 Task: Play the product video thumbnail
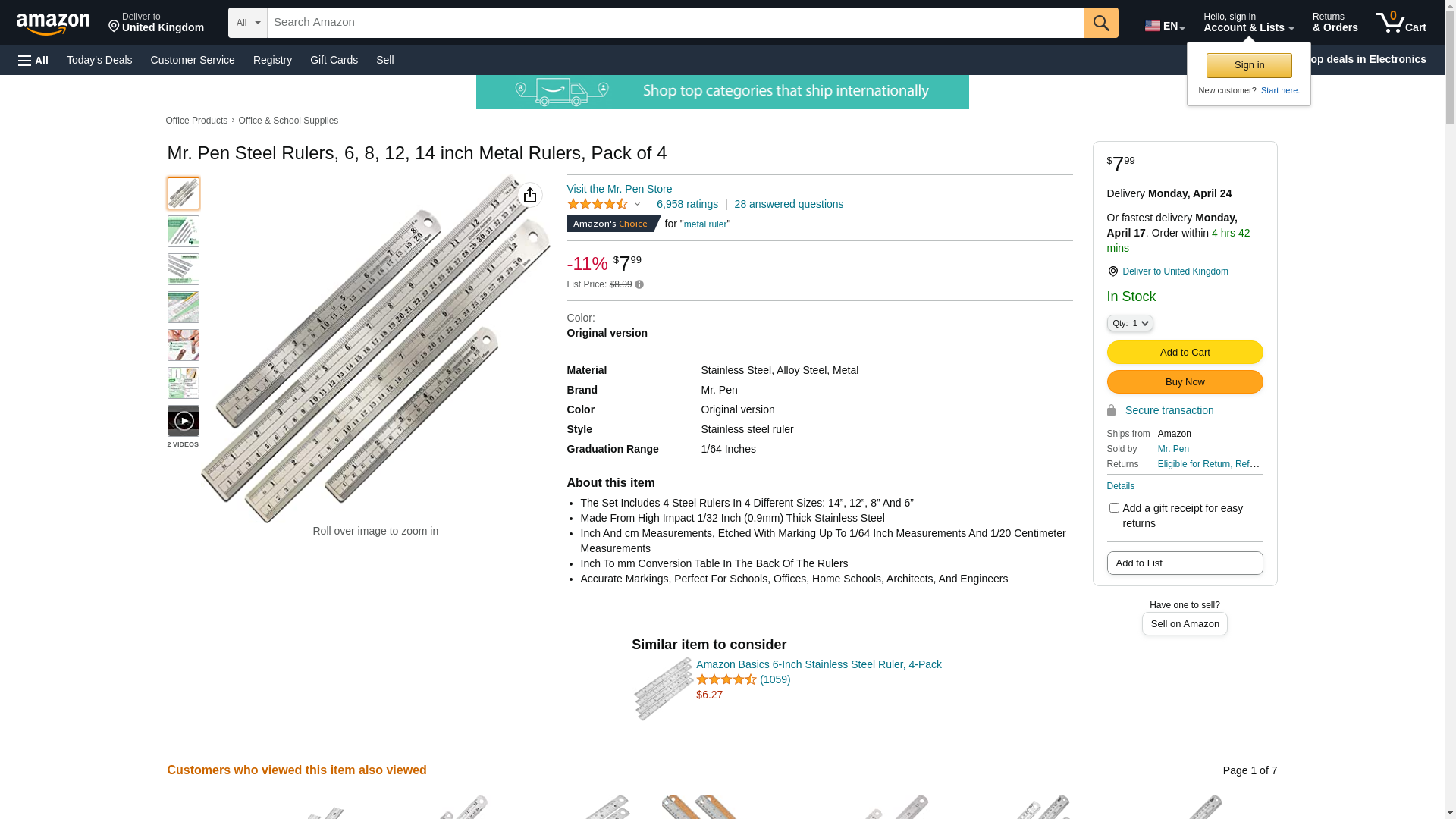pos(184,421)
